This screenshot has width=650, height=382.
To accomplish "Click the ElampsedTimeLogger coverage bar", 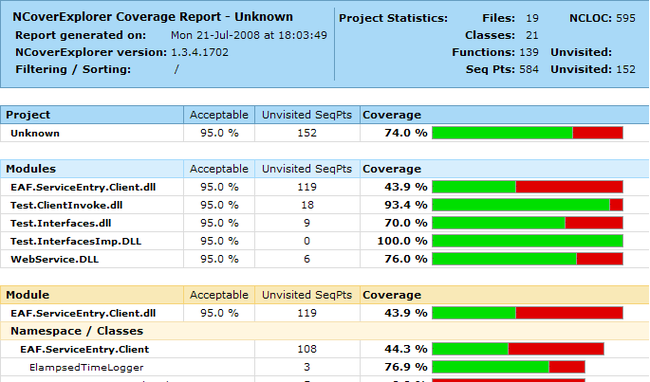I will 508,367.
